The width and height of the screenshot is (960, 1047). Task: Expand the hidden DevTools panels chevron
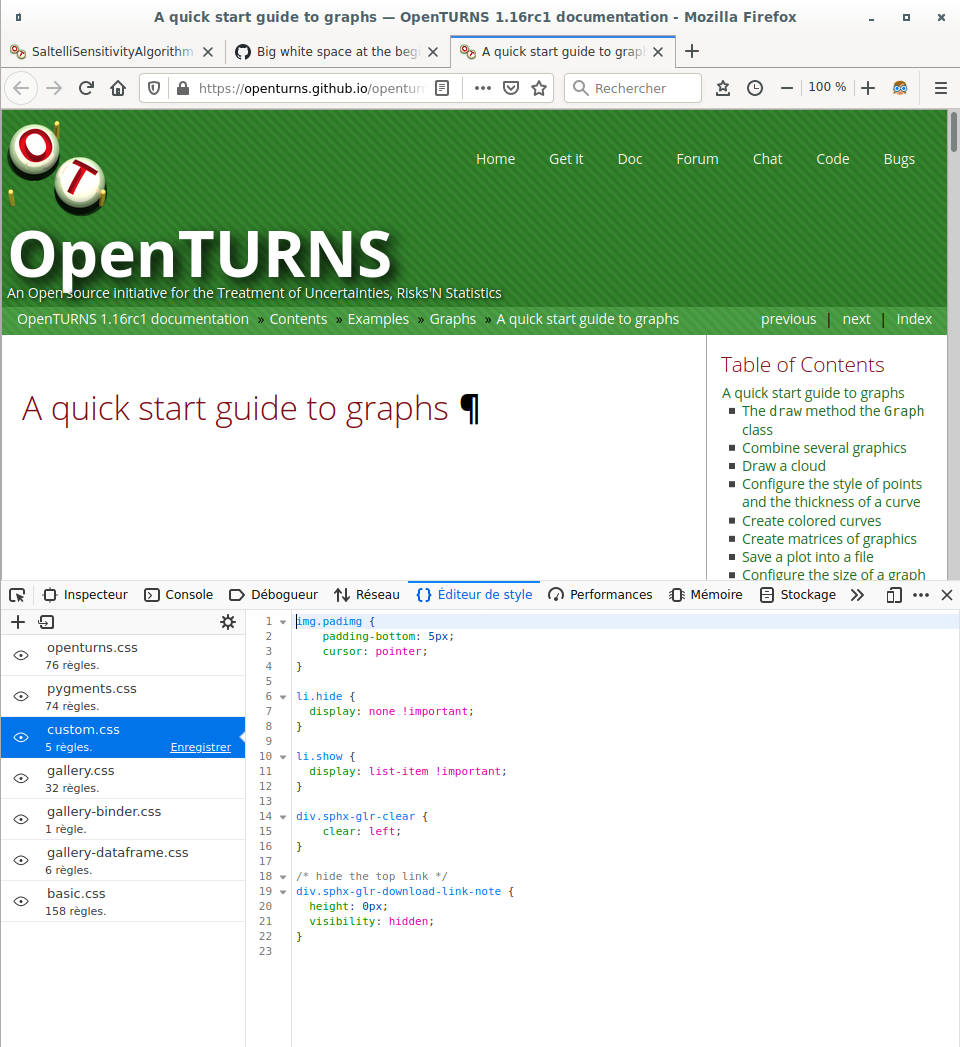tap(858, 594)
